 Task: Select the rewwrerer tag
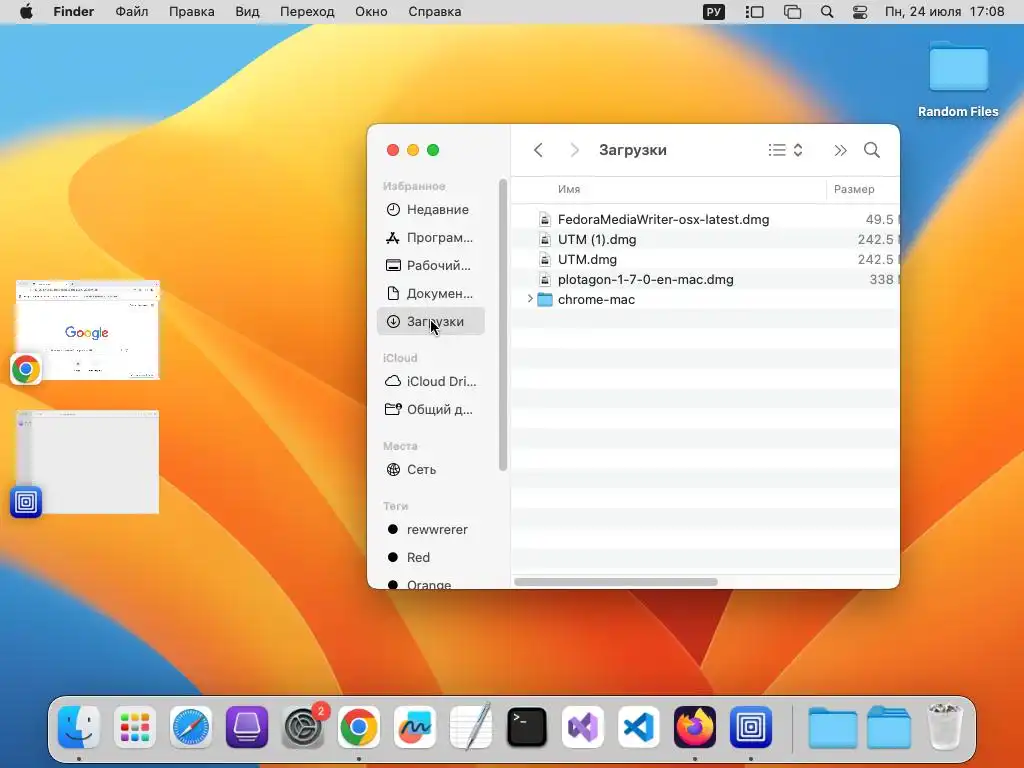point(430,530)
